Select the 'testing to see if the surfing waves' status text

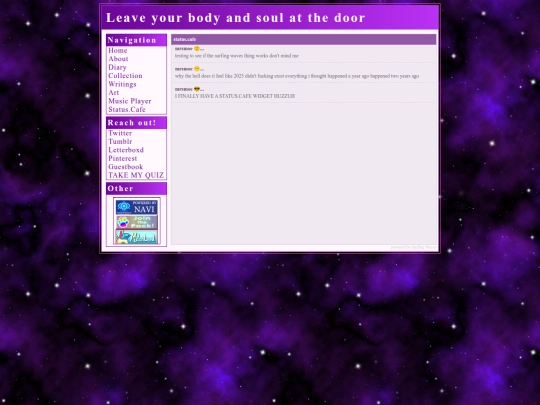(237, 56)
